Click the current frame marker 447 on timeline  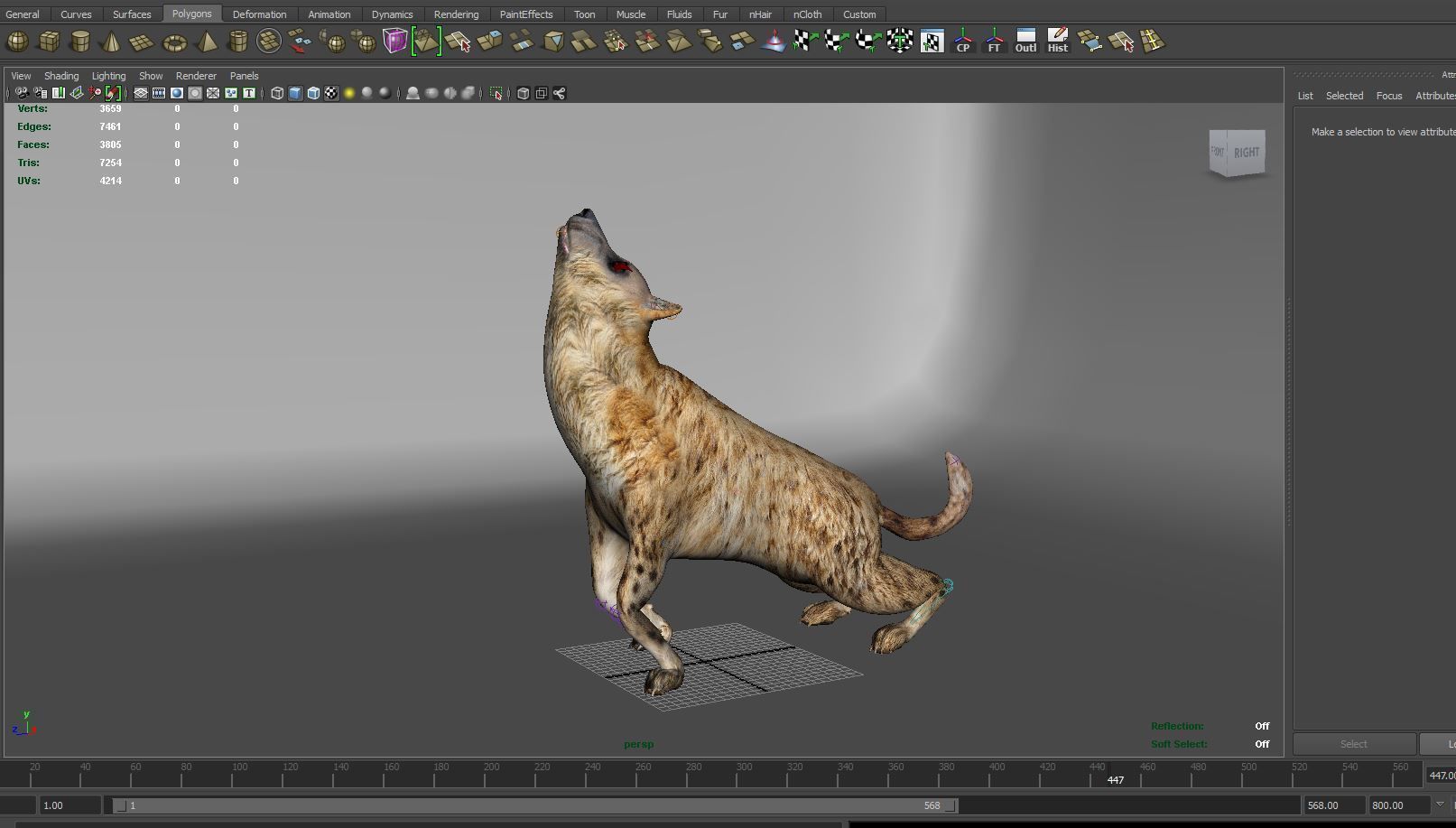tap(1116, 779)
